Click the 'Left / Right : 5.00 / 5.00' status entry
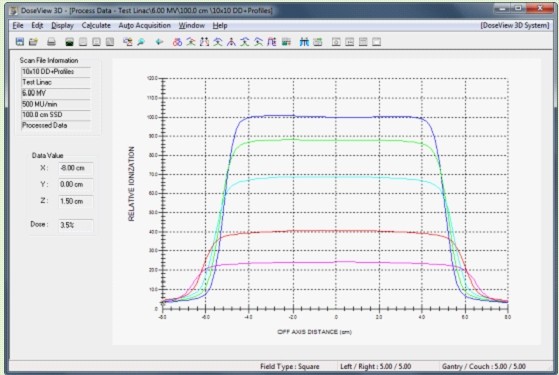The width and height of the screenshot is (559, 375). tap(375, 366)
